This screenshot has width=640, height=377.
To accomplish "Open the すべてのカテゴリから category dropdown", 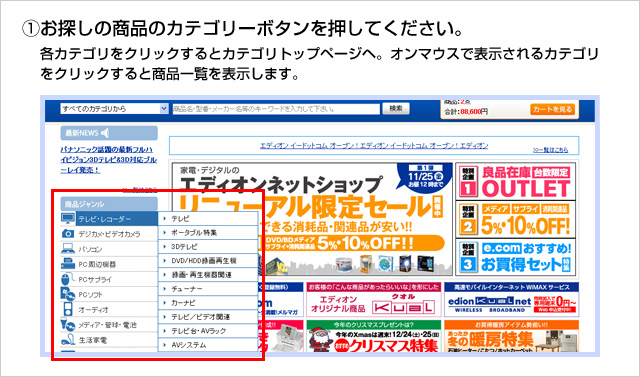I will 114,109.
